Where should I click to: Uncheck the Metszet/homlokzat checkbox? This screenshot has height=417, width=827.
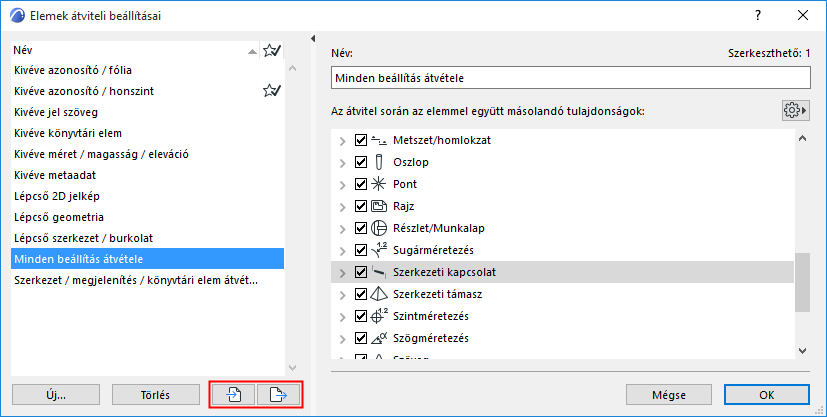[x=361, y=140]
